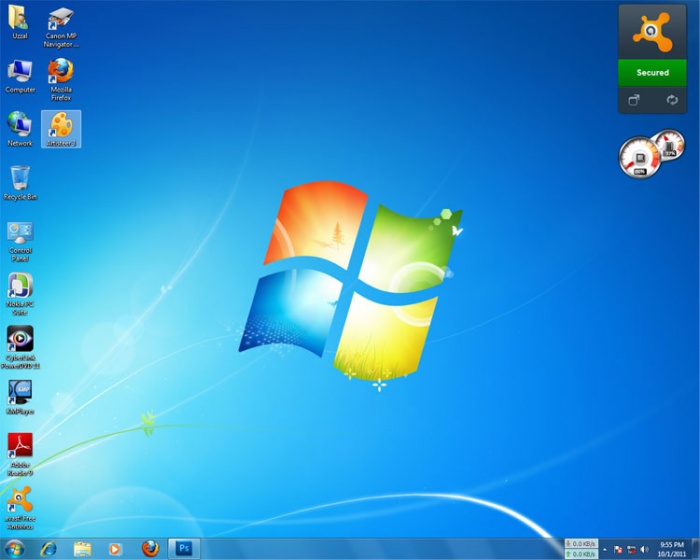The image size is (700, 560).
Task: Open the Windows Start menu orb
Action: 14,548
